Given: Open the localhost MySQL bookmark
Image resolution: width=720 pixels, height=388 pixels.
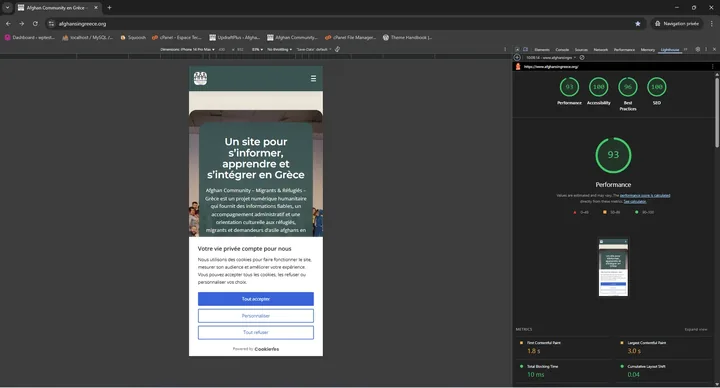Looking at the screenshot, I should [88, 38].
